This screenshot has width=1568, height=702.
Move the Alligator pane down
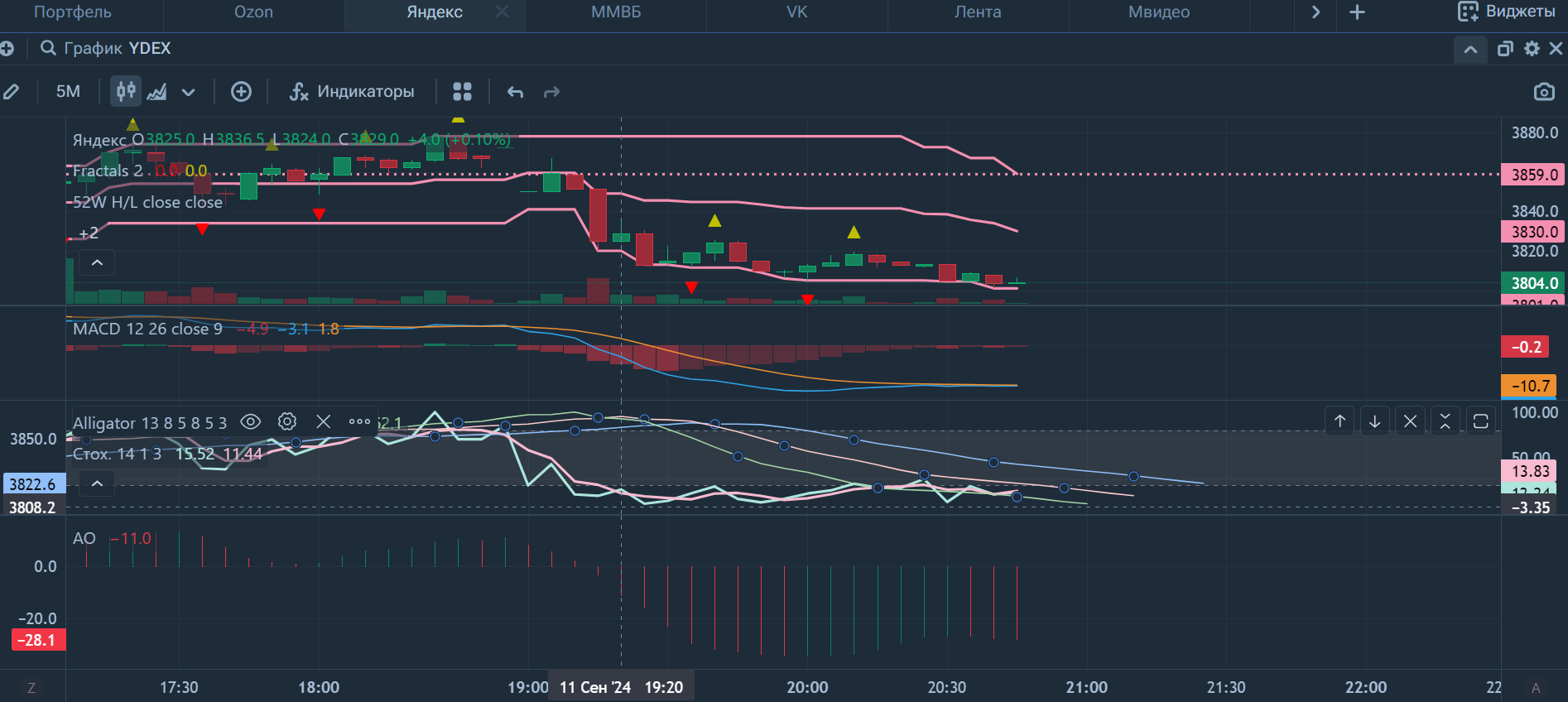(1375, 421)
